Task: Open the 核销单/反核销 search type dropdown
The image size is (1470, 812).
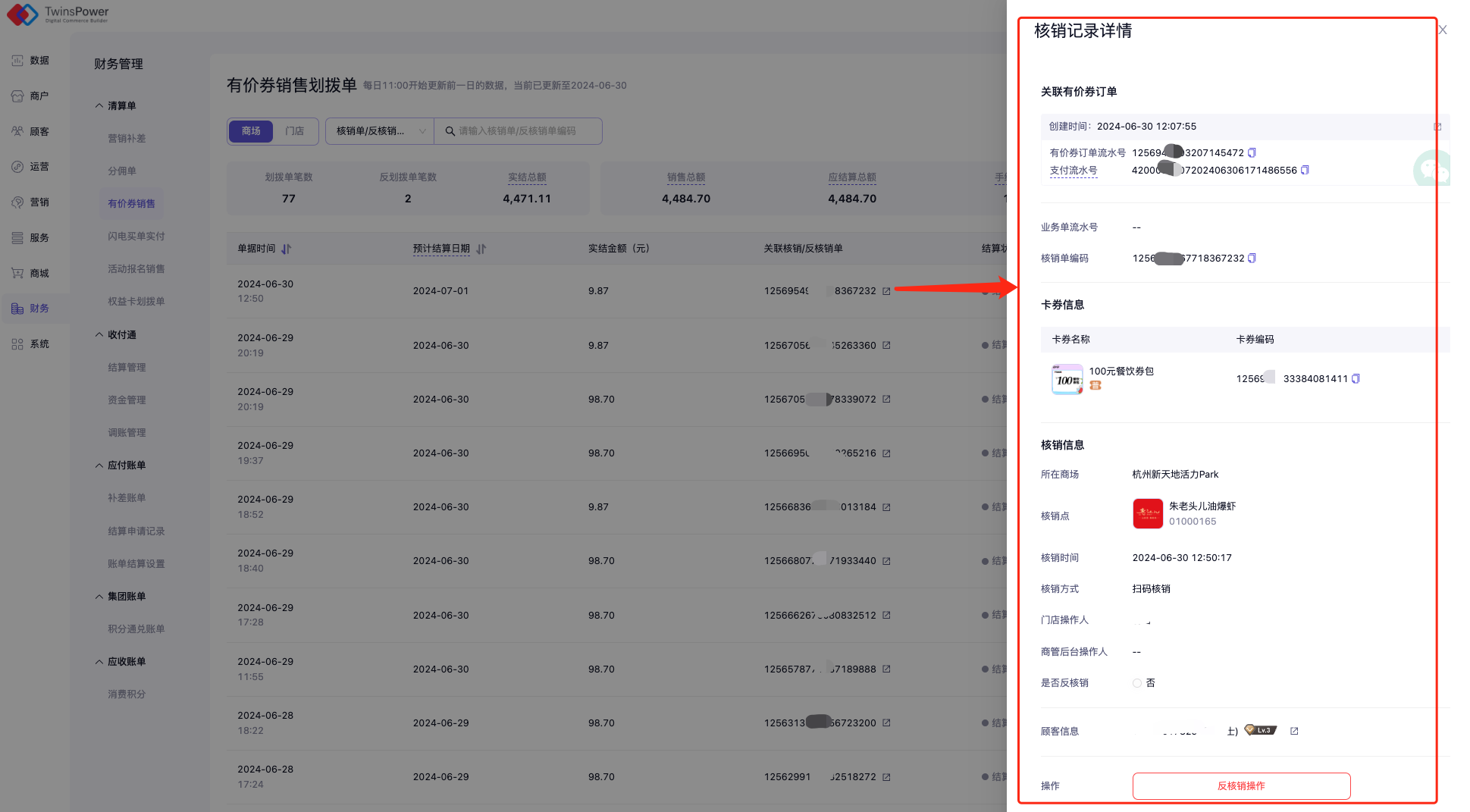Action: (x=380, y=131)
